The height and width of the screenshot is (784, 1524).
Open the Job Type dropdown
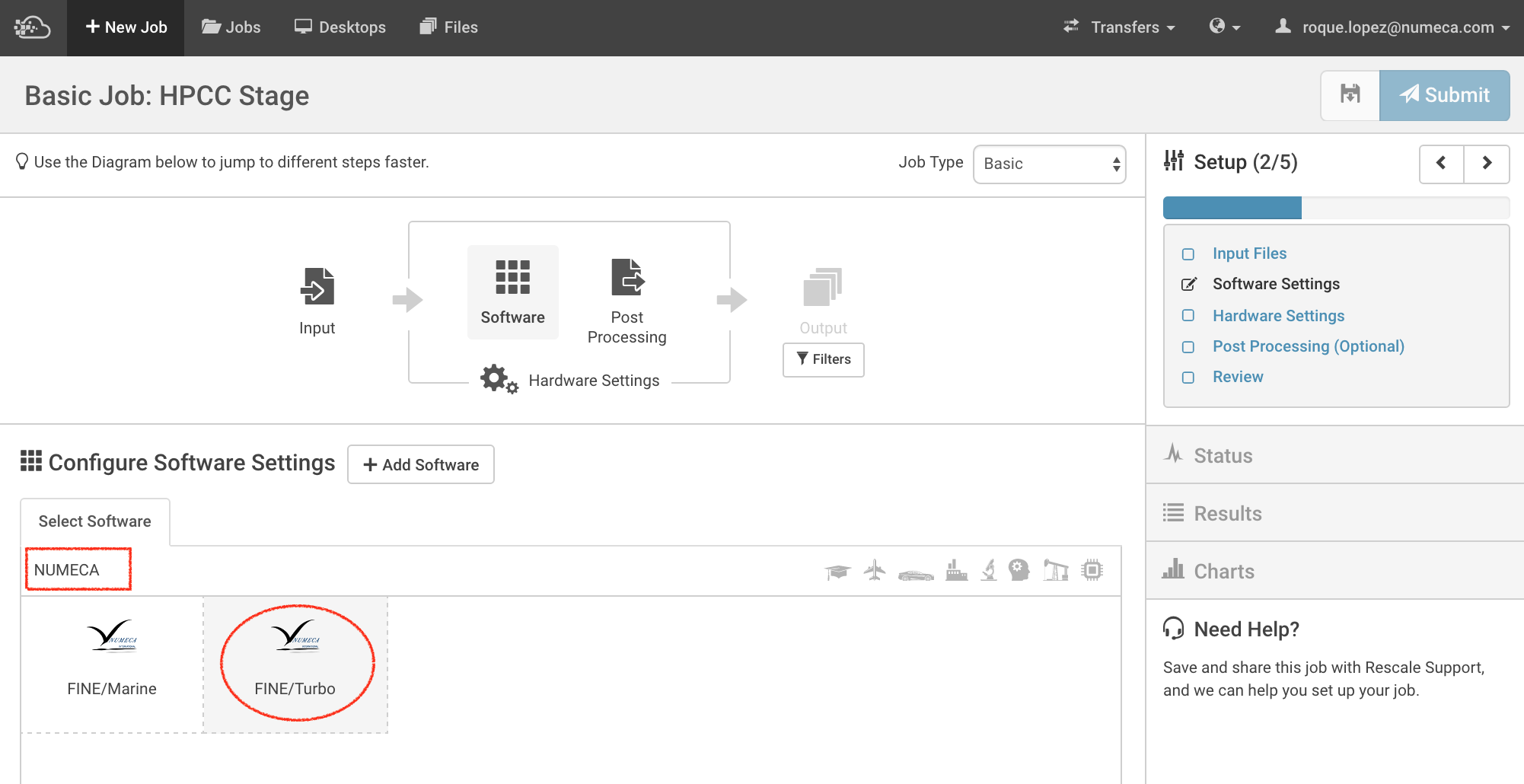click(1049, 164)
